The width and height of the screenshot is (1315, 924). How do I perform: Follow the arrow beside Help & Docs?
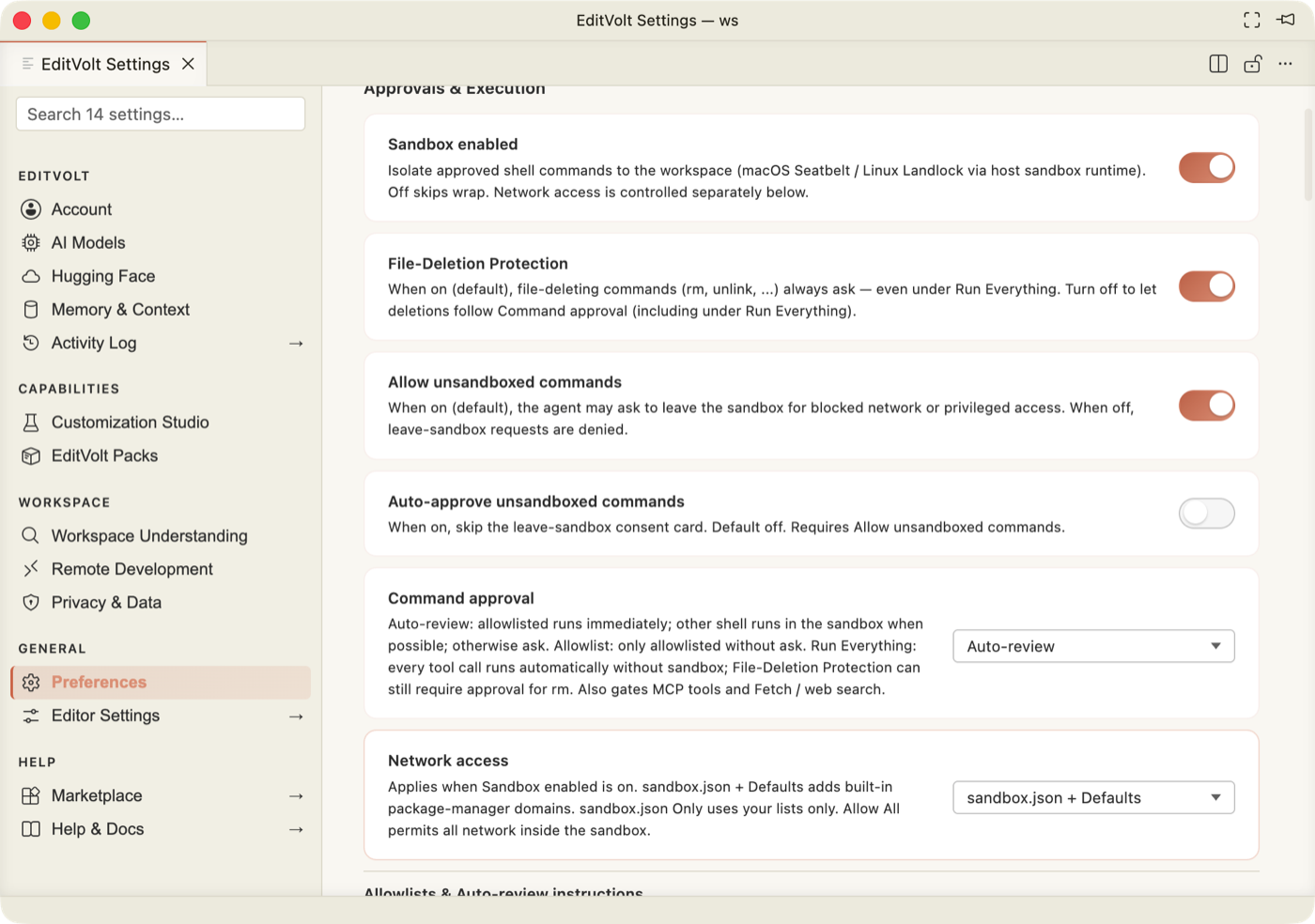click(296, 829)
